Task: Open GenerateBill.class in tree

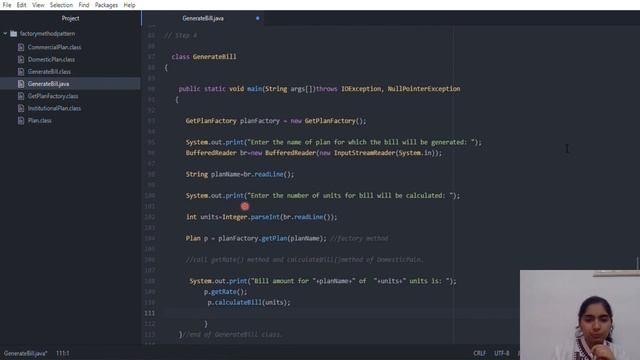Action: point(49,72)
